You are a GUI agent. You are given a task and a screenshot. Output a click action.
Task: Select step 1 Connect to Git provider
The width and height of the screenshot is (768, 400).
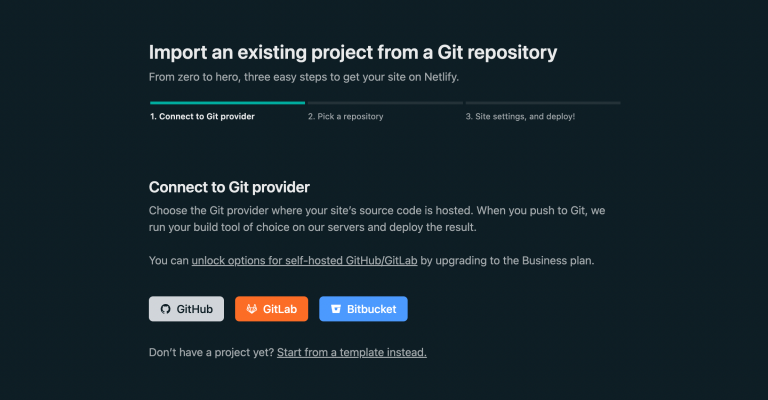coord(202,117)
